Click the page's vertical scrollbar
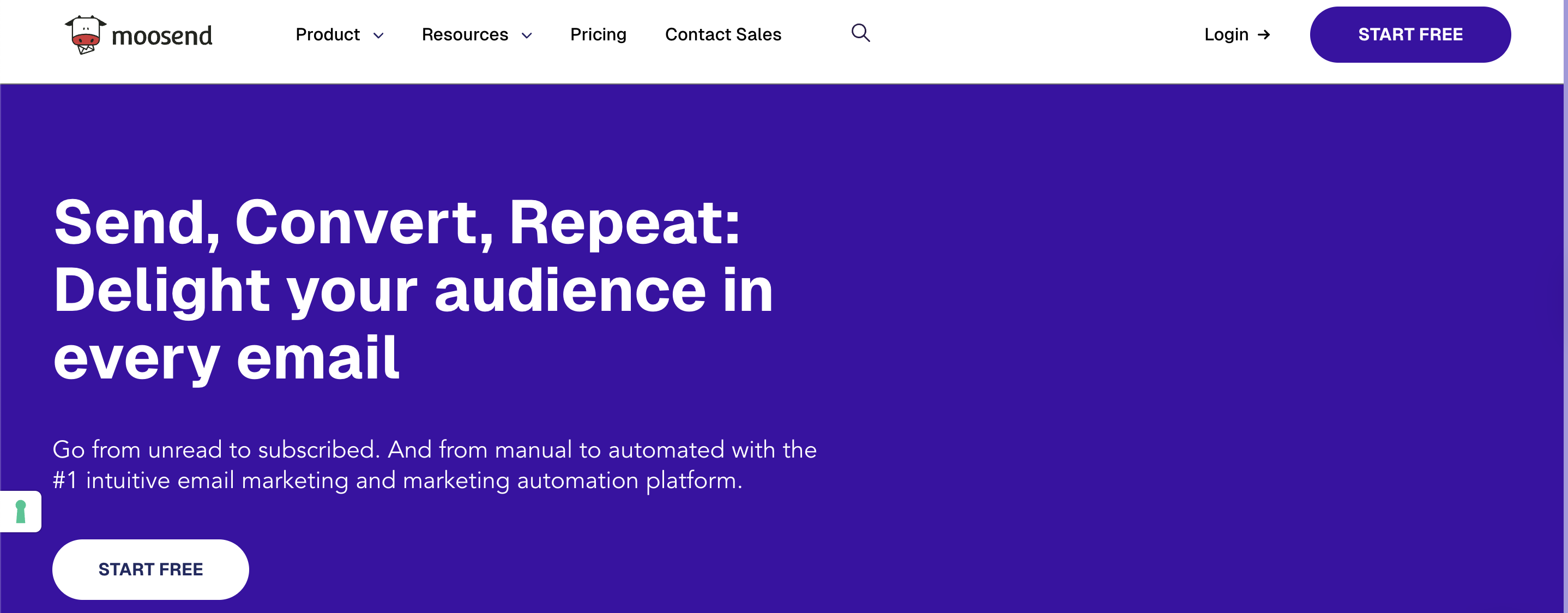The width and height of the screenshot is (1568, 613). click(x=1565, y=304)
